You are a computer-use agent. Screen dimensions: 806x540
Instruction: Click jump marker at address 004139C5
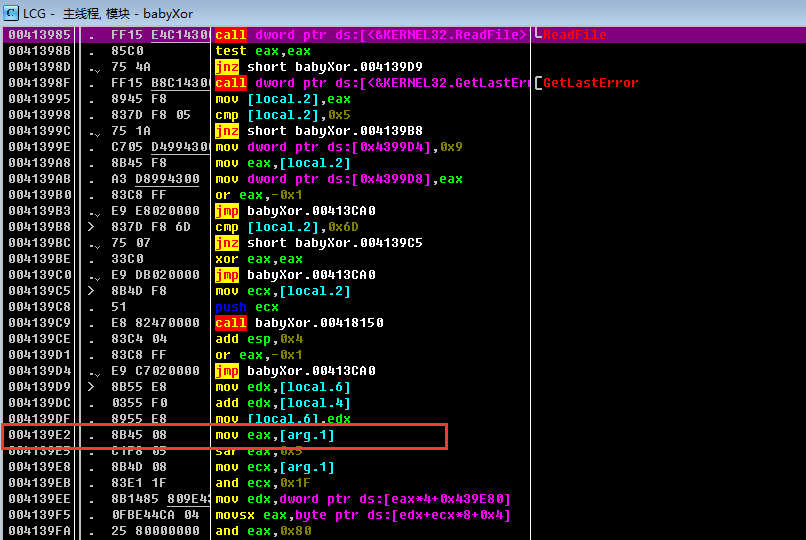[91, 291]
